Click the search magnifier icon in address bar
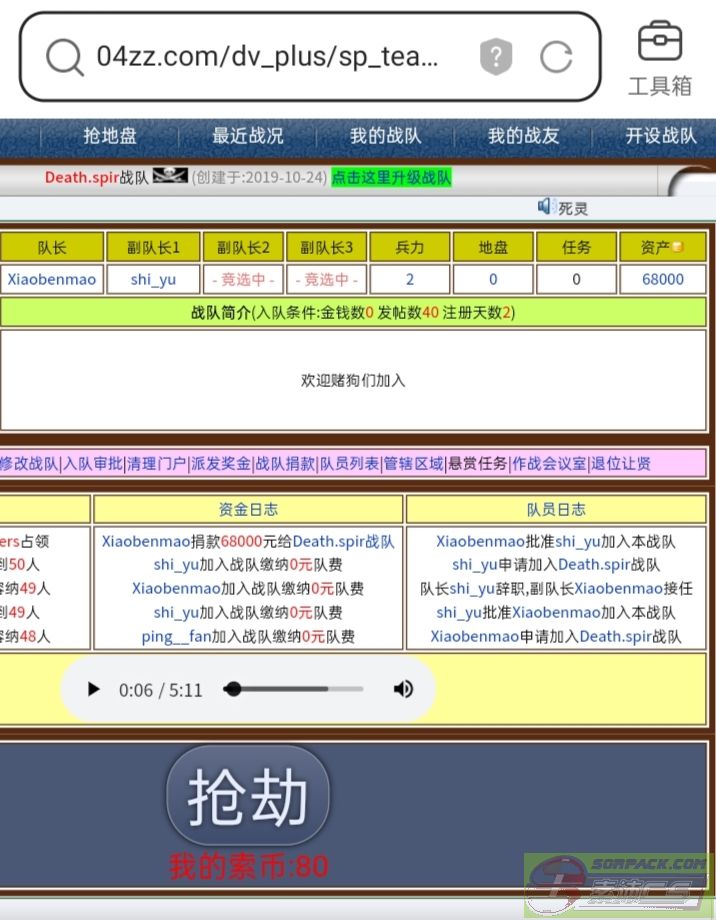Image resolution: width=716 pixels, height=920 pixels. pyautogui.click(x=65, y=57)
